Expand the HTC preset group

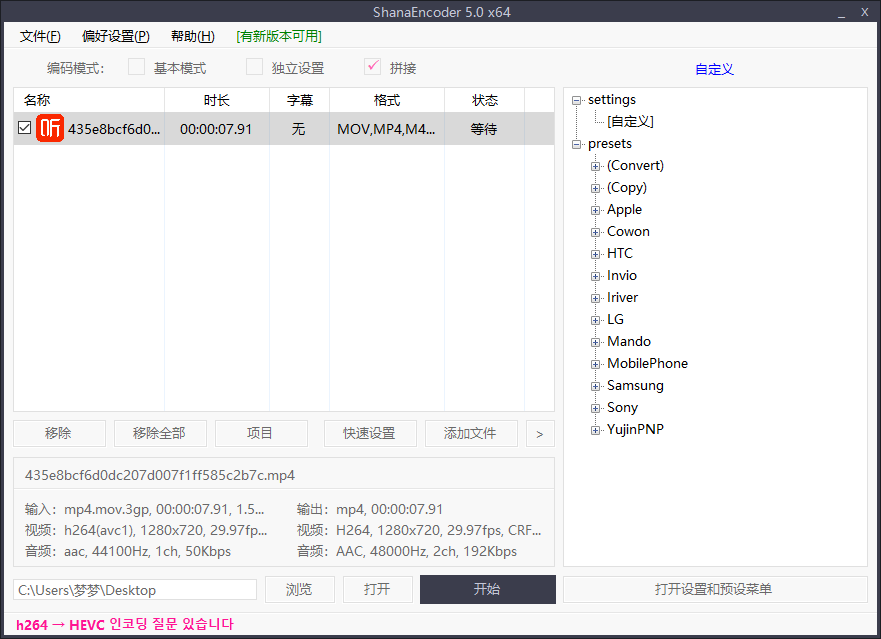click(596, 254)
